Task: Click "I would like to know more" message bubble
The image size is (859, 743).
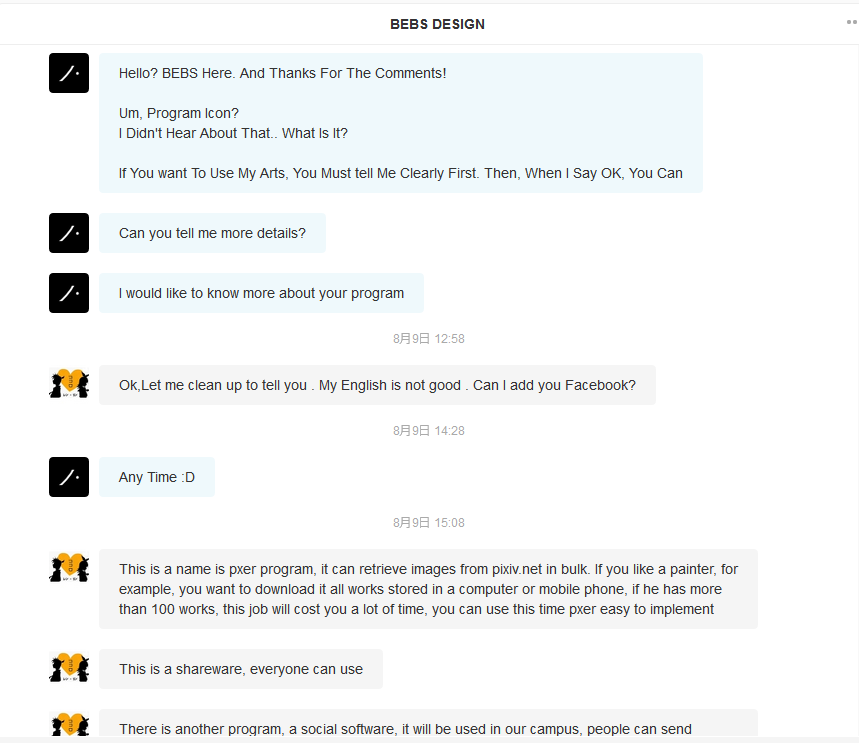Action: tap(261, 293)
